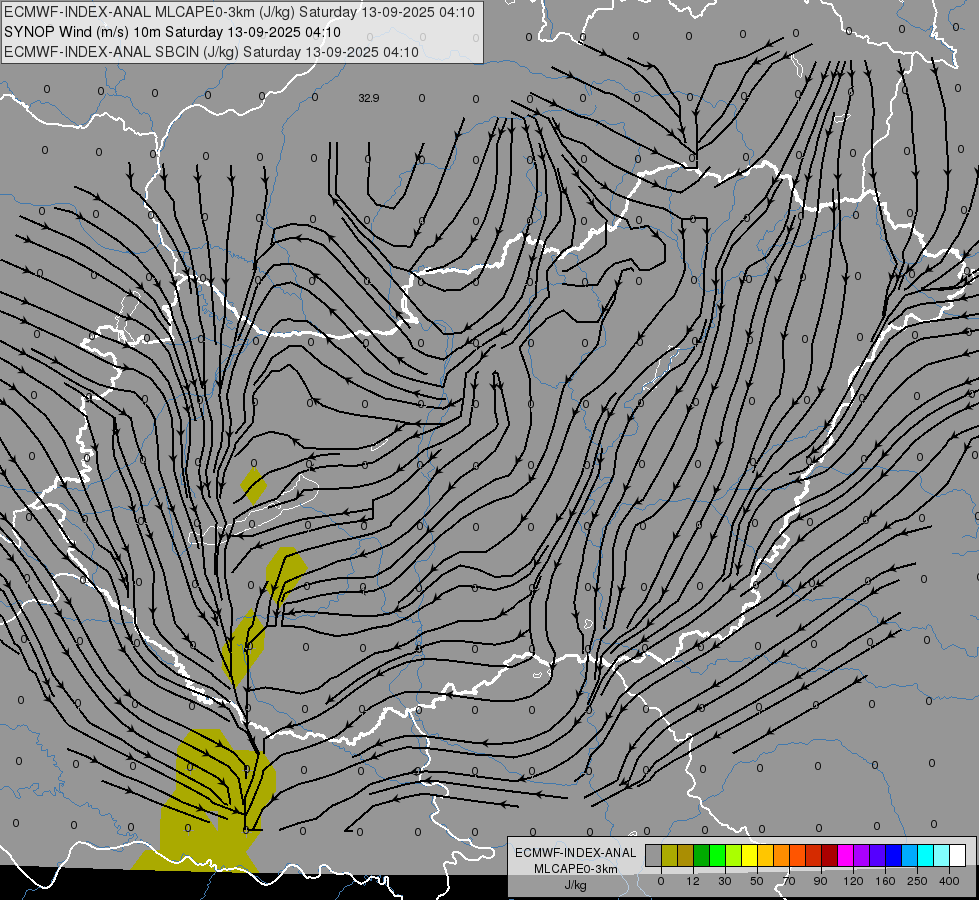Click the white legend swatch at the end
979x900 pixels.
pyautogui.click(x=958, y=856)
